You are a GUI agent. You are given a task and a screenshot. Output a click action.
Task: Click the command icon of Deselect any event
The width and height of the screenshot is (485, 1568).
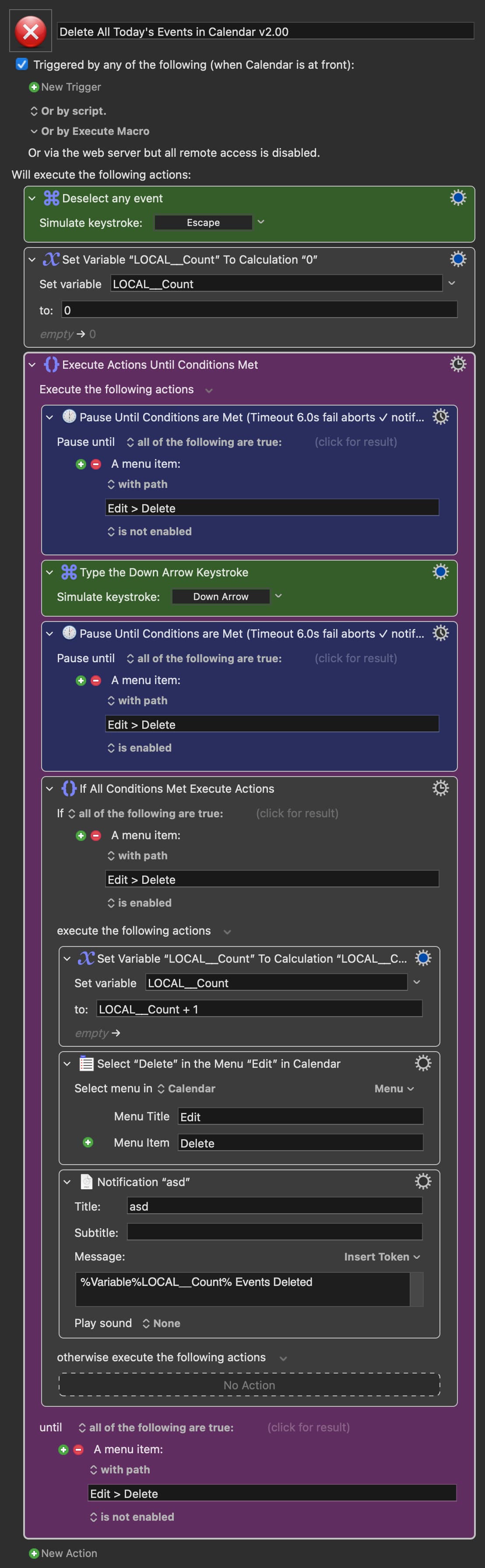(x=51, y=198)
